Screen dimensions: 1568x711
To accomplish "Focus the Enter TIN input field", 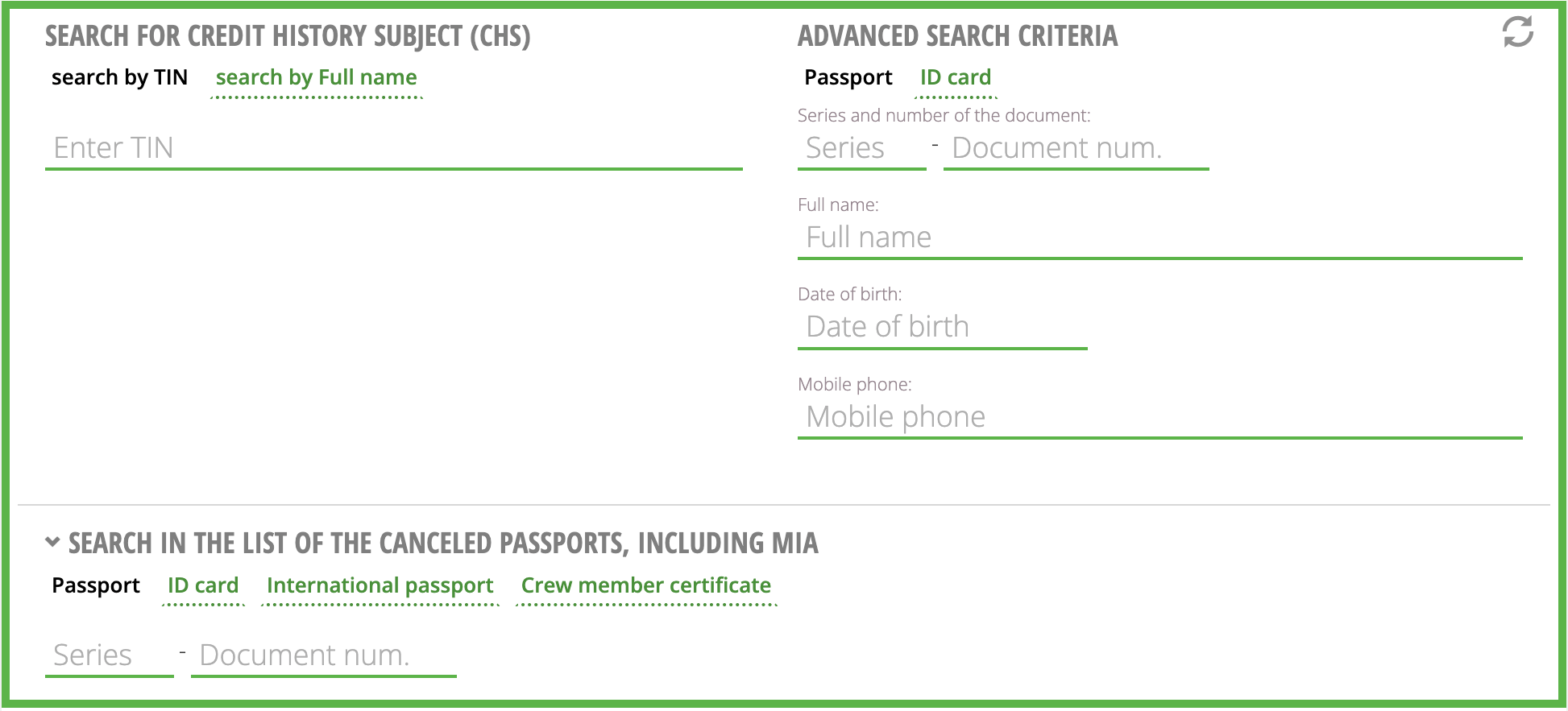I will (x=393, y=149).
